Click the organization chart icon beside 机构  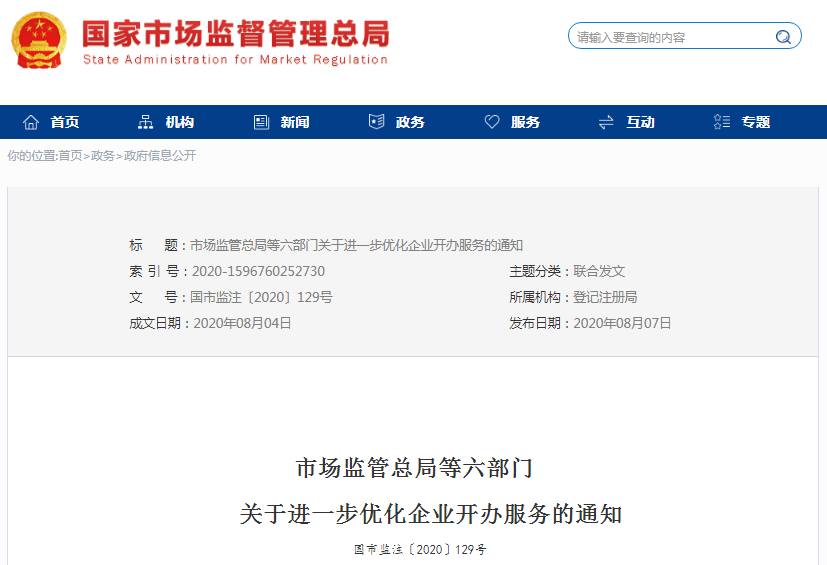point(146,122)
